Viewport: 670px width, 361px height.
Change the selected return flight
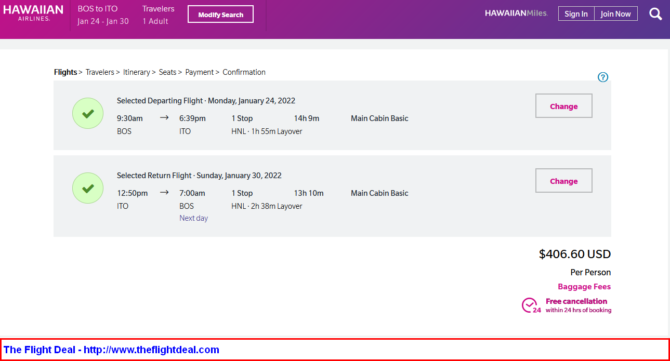[x=564, y=181]
